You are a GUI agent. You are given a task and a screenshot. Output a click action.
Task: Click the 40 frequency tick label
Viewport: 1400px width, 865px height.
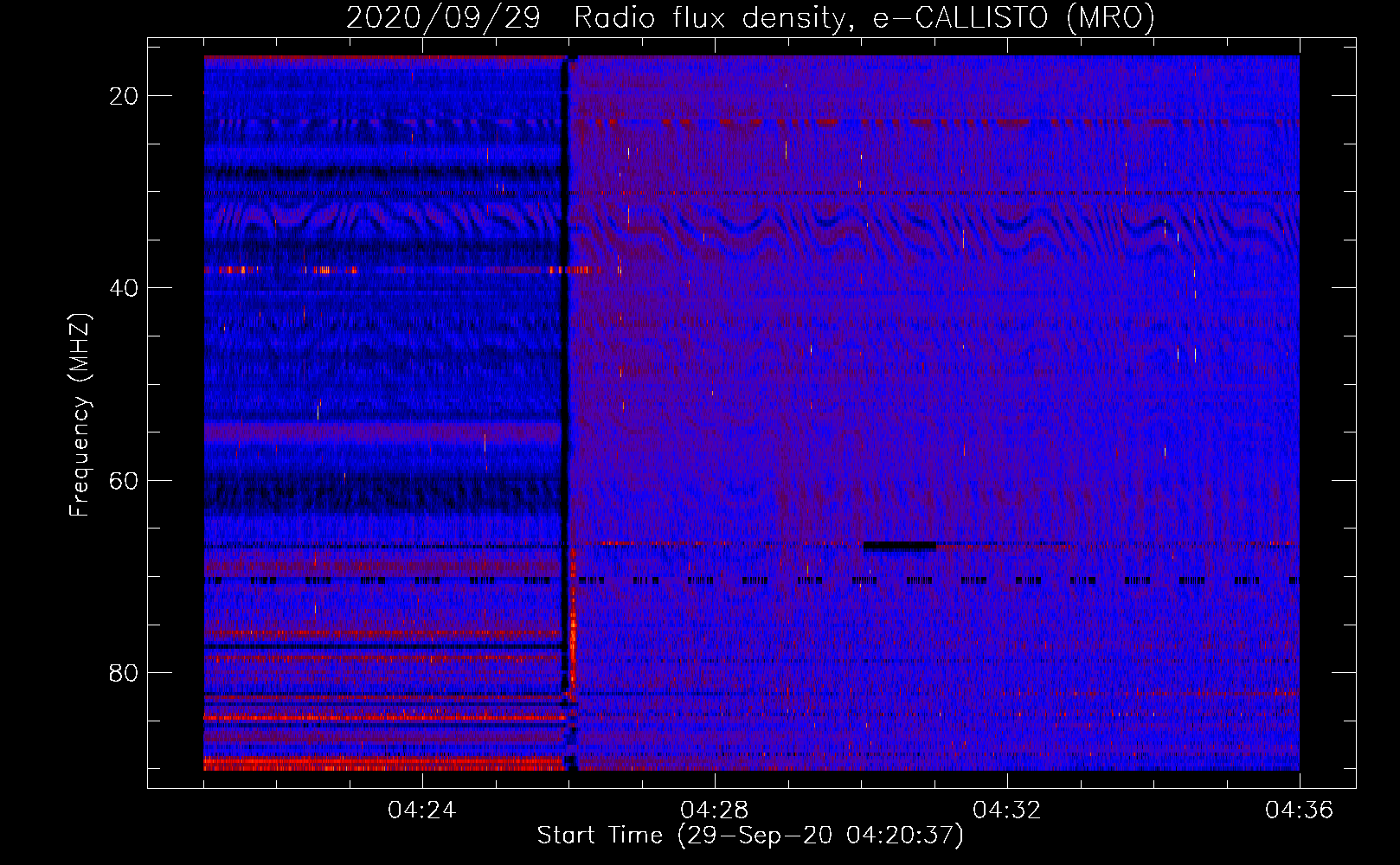click(x=124, y=288)
